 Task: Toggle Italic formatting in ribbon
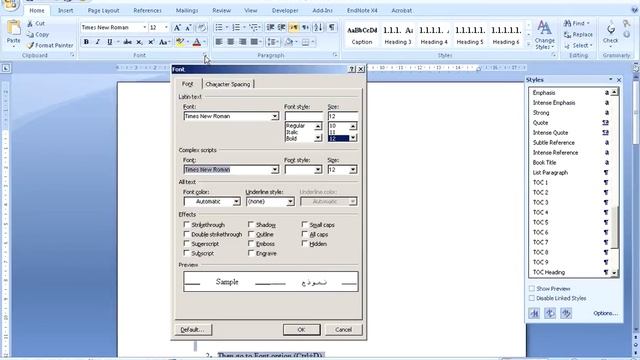(98, 42)
